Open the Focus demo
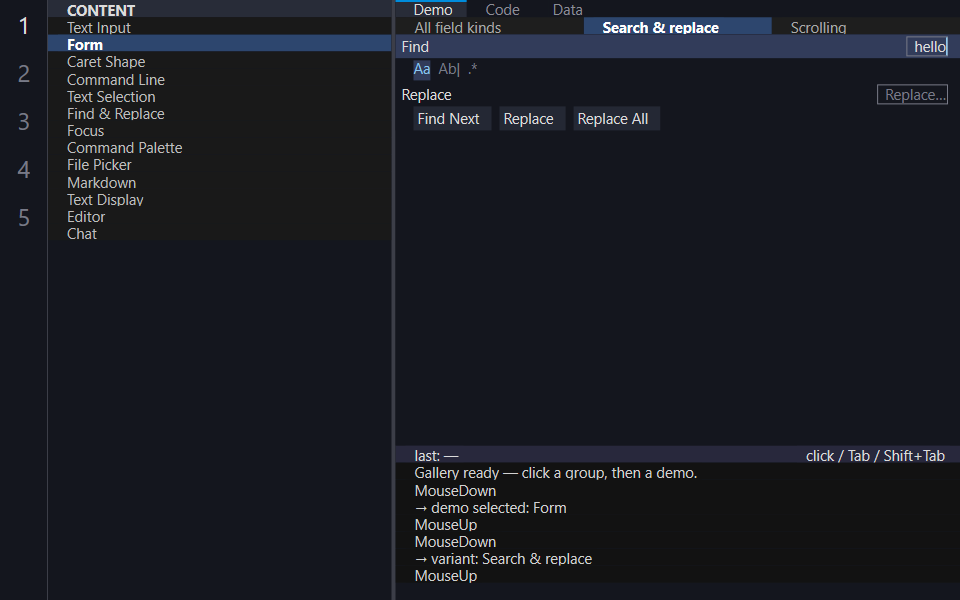The image size is (960, 600). (x=219, y=131)
